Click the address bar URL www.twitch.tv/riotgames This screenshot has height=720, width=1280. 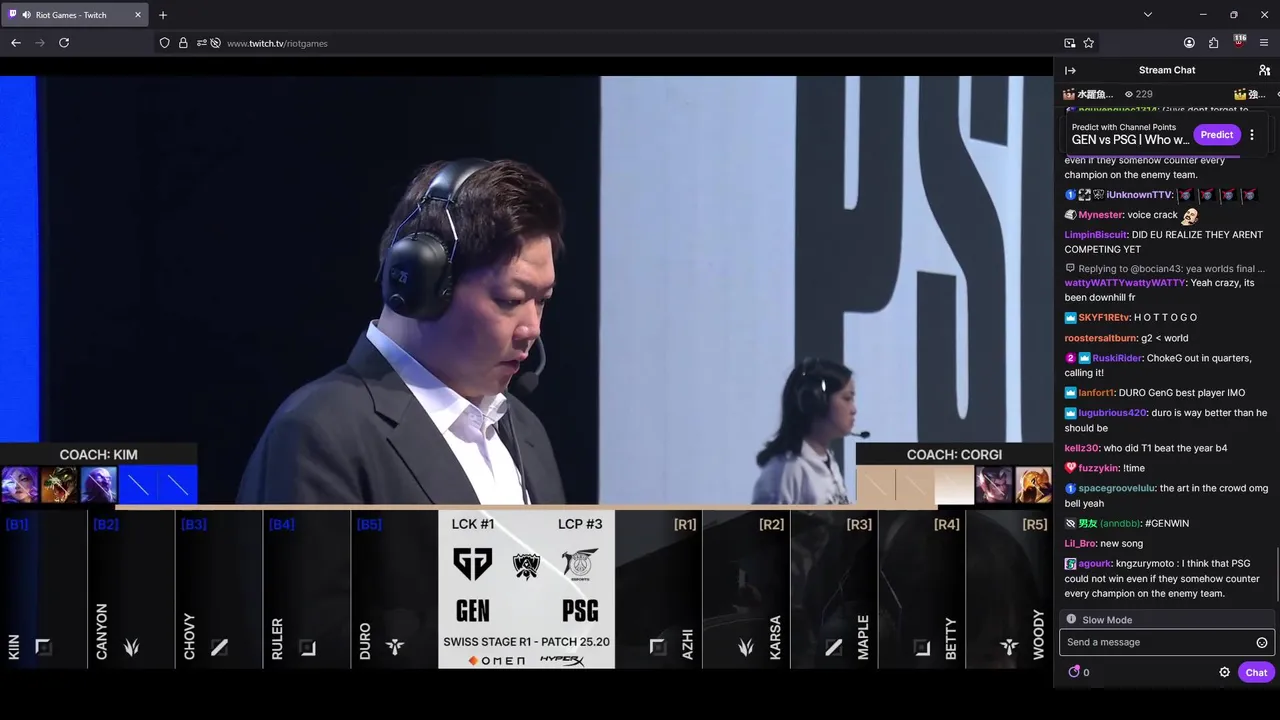(x=277, y=43)
